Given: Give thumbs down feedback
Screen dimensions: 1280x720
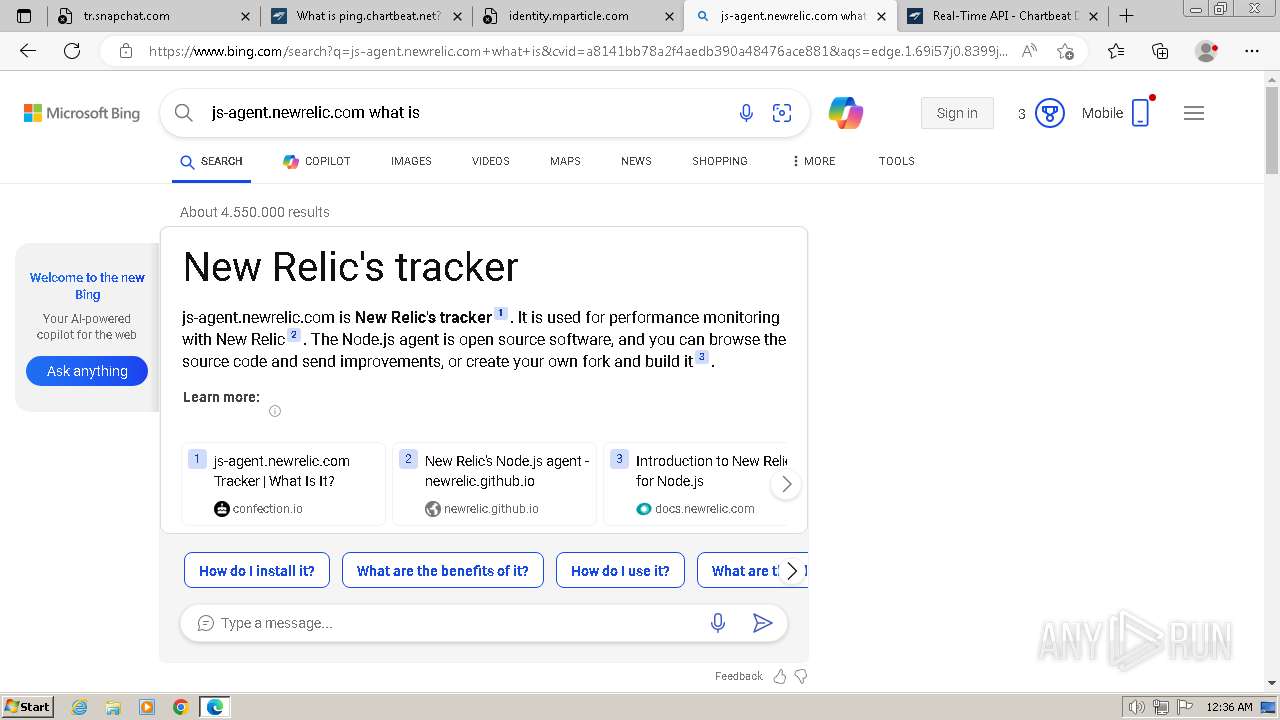Looking at the screenshot, I should 801,676.
